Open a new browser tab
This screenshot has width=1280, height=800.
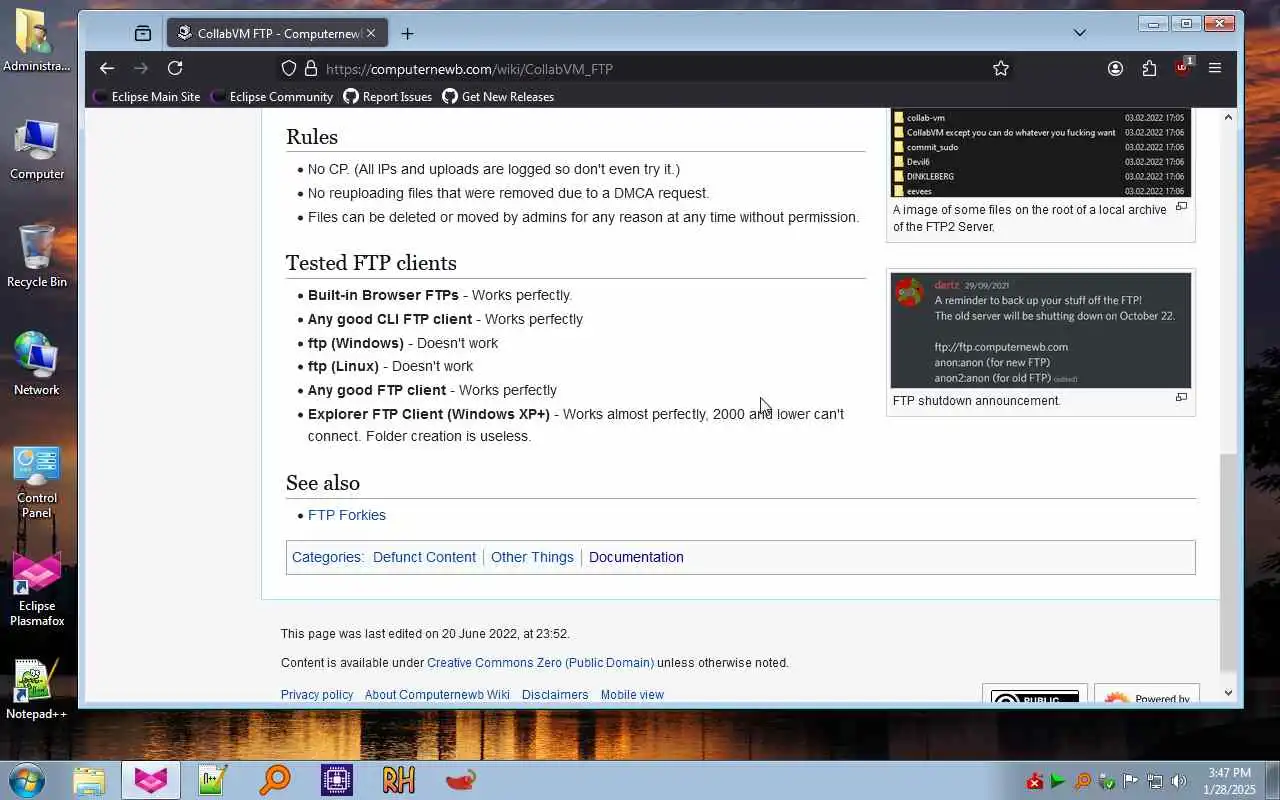pos(407,33)
